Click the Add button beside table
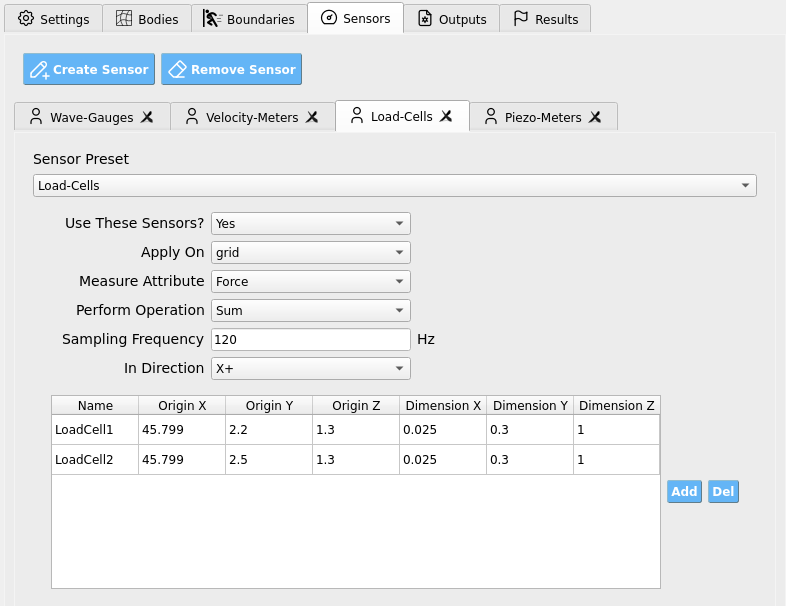The width and height of the screenshot is (786, 606). point(684,491)
